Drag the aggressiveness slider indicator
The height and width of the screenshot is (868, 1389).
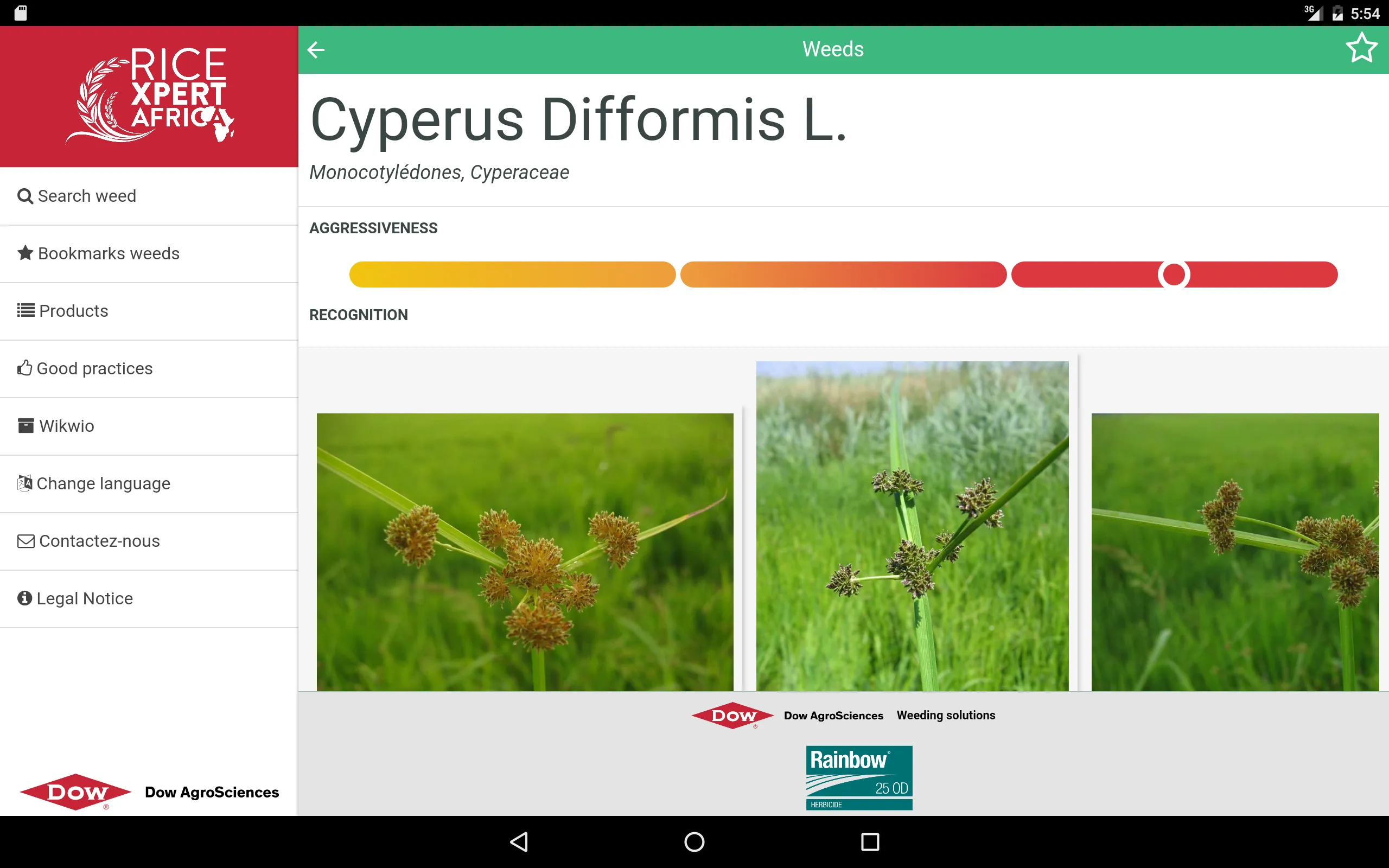(1174, 275)
